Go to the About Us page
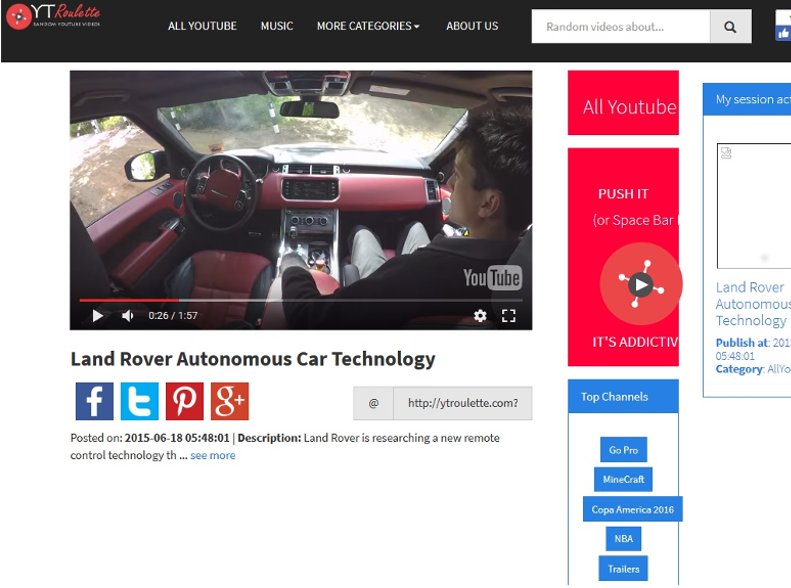Screen dimensions: 791x588 472,26
